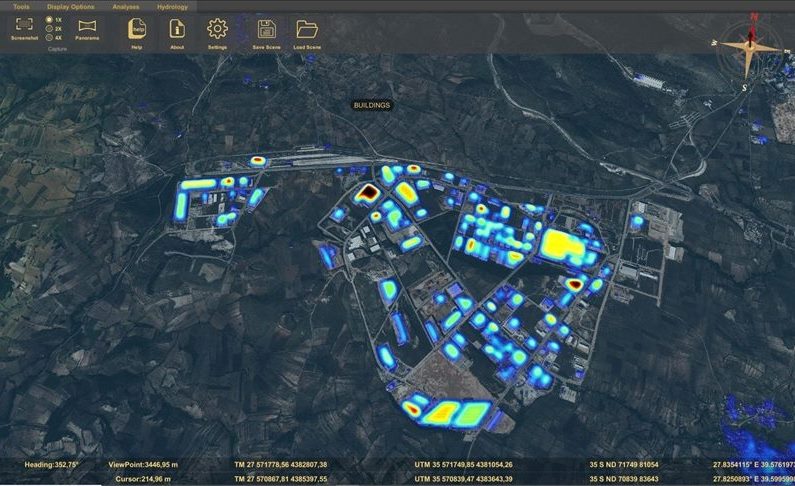Click the Panorama capture icon
795x486 pixels.
click(x=87, y=25)
